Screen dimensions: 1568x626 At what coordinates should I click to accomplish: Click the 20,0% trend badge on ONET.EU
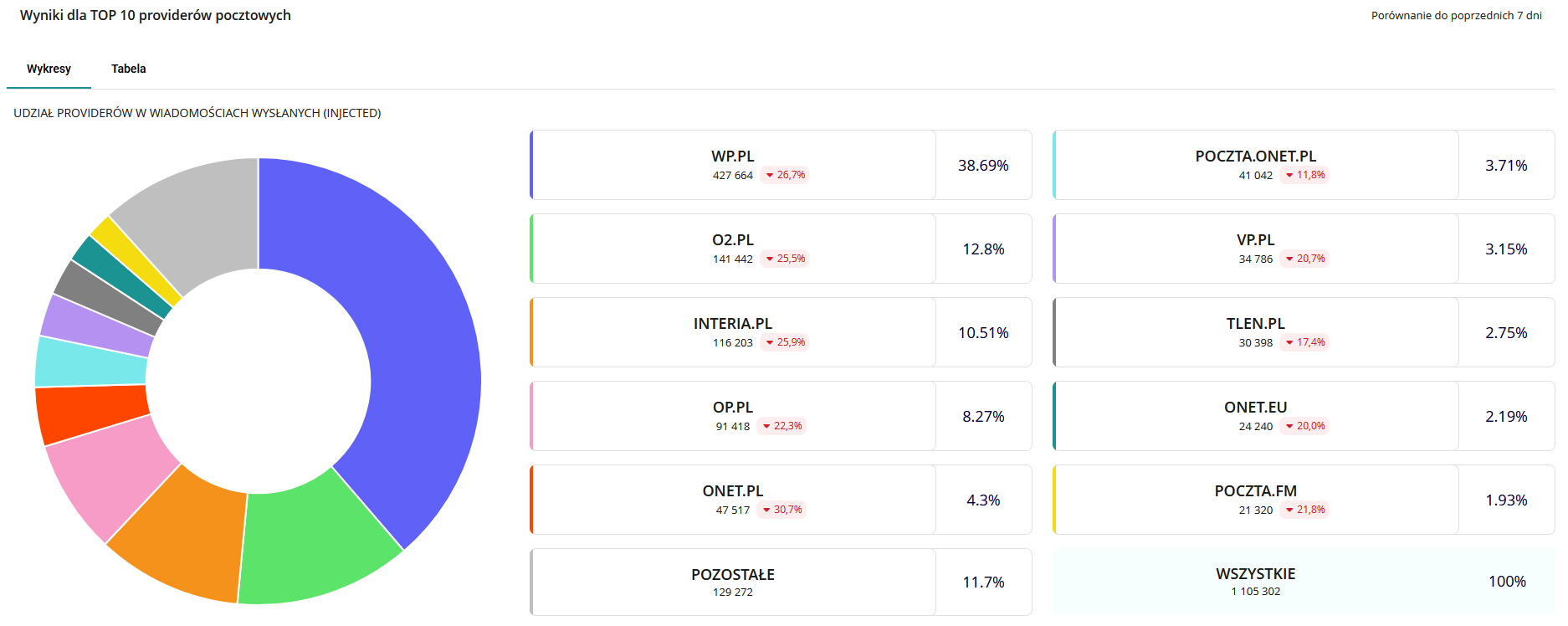coord(1305,426)
